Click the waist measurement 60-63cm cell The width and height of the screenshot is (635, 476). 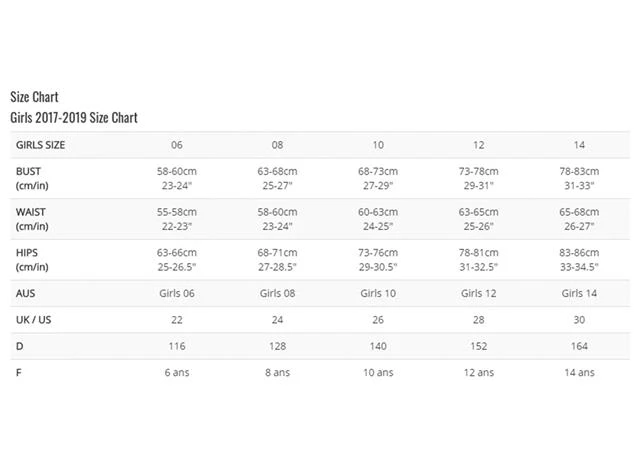(x=378, y=212)
